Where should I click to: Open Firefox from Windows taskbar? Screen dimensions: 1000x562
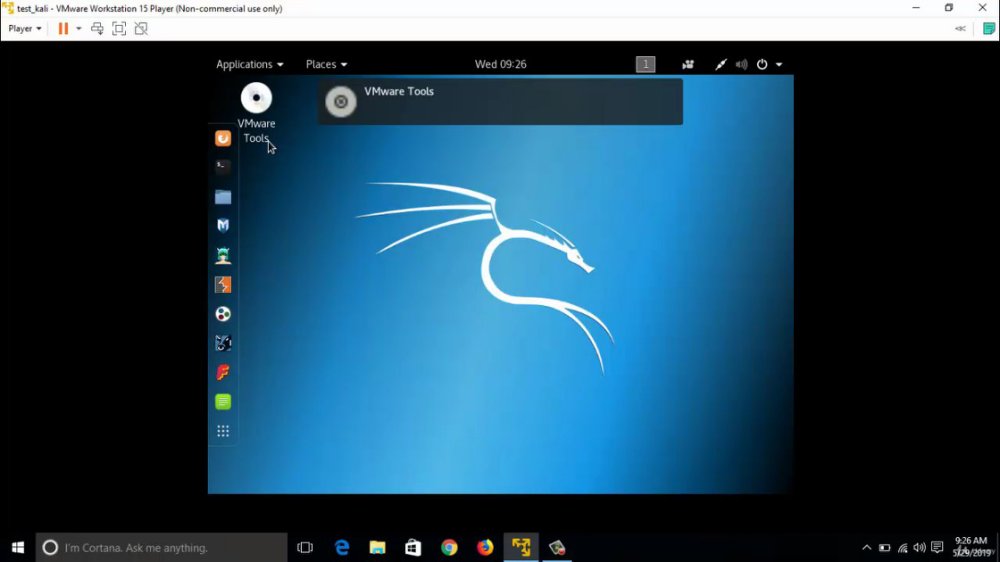click(485, 547)
